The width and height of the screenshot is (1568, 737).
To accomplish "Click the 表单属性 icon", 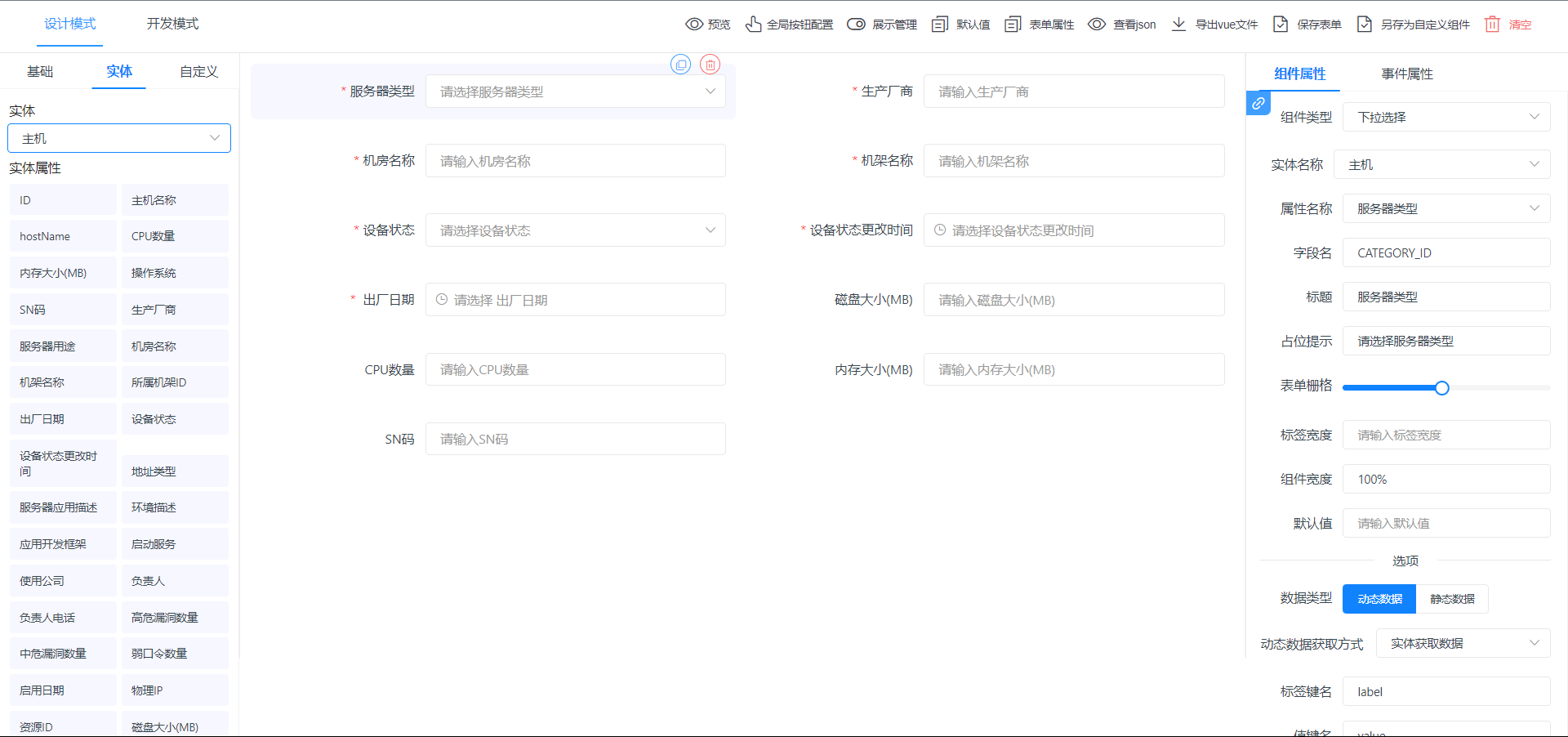I will pyautogui.click(x=1013, y=25).
